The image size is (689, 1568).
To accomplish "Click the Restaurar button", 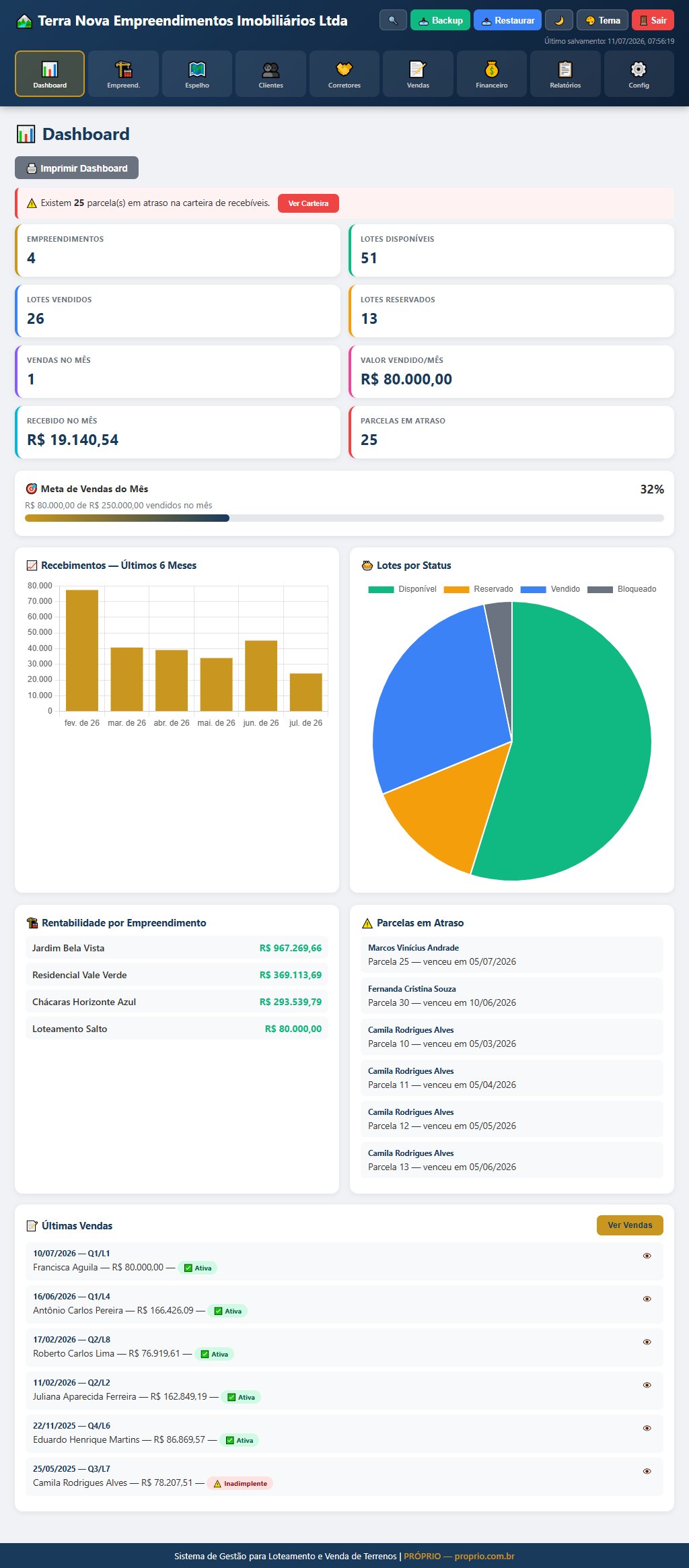I will 507,20.
